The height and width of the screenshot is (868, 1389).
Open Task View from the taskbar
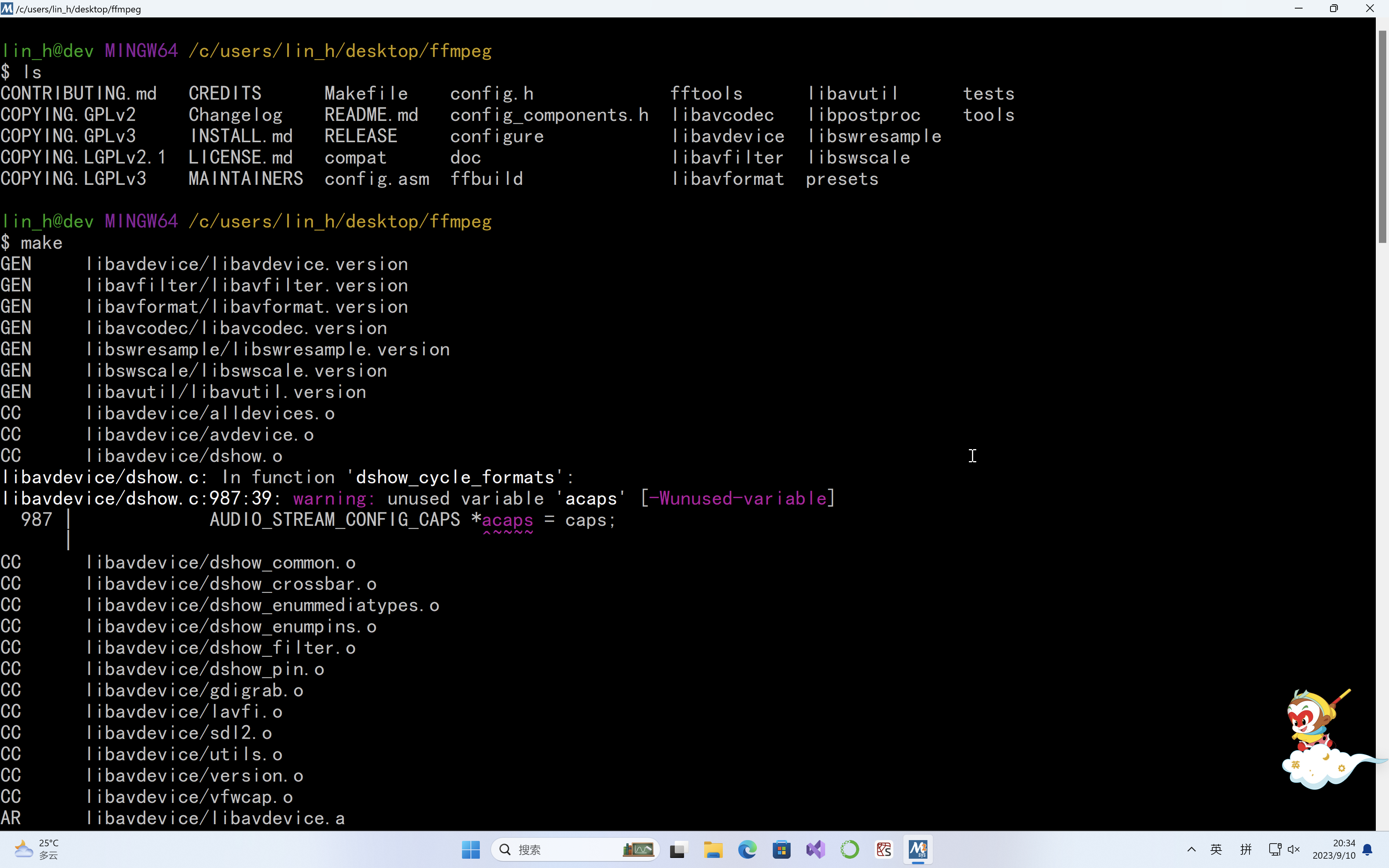(x=679, y=849)
